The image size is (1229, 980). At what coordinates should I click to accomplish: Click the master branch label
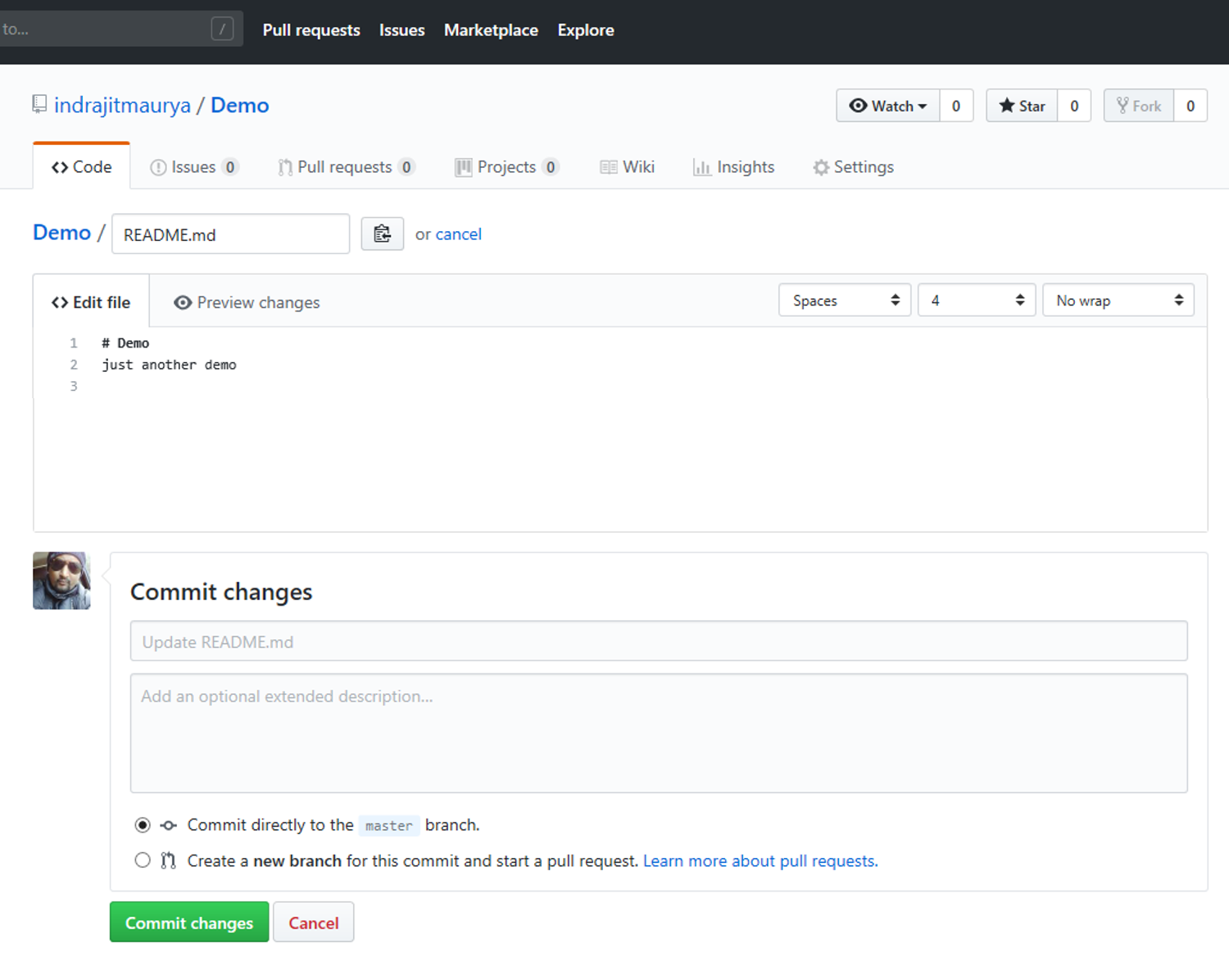(x=389, y=826)
